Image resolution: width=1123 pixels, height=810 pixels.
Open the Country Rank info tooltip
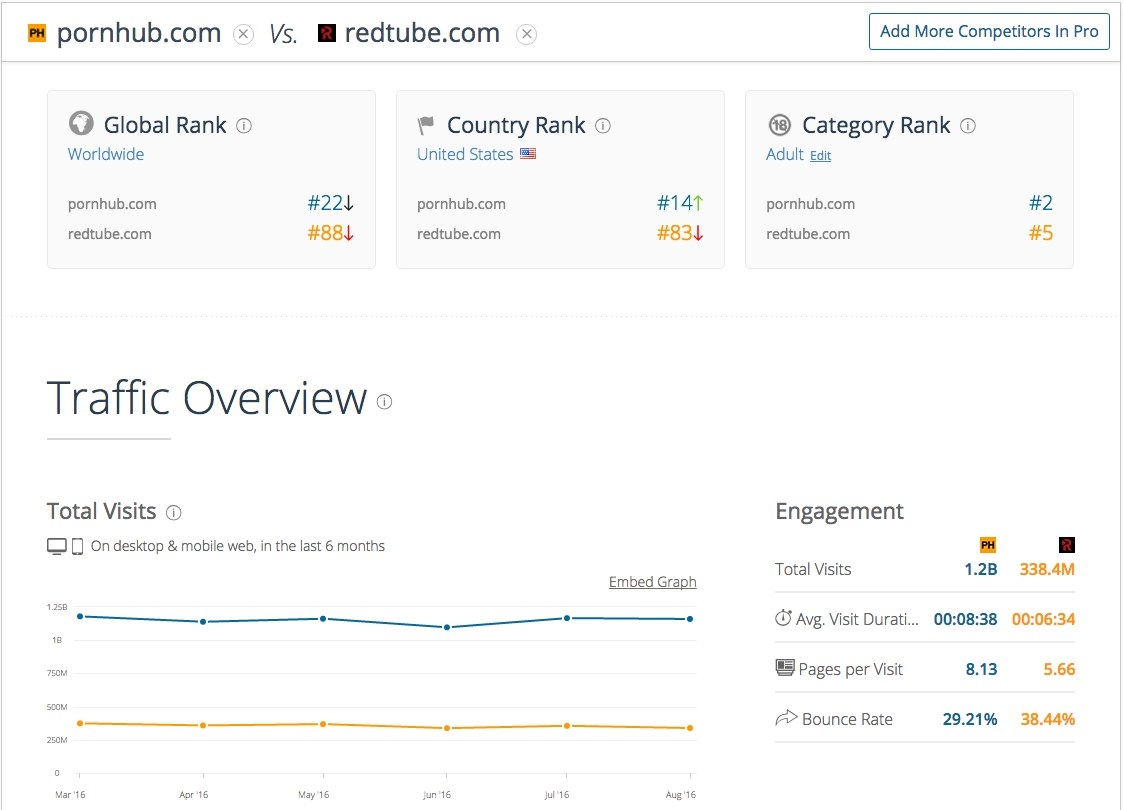pos(603,126)
